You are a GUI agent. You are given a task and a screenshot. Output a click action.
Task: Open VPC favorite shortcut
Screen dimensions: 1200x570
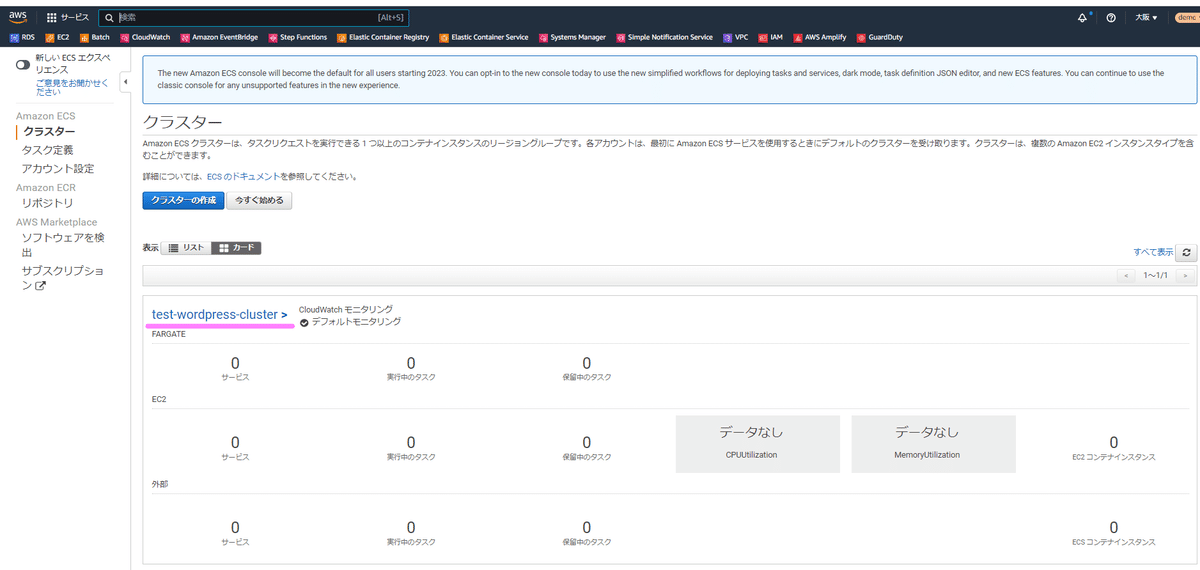pyautogui.click(x=735, y=37)
